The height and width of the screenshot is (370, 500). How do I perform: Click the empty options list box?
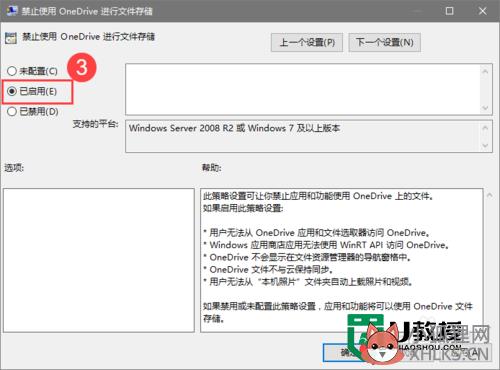click(x=99, y=260)
